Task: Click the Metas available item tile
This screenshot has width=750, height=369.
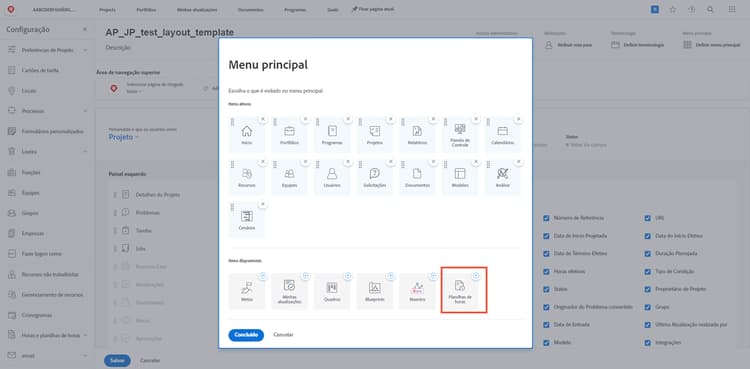Action: [x=247, y=291]
